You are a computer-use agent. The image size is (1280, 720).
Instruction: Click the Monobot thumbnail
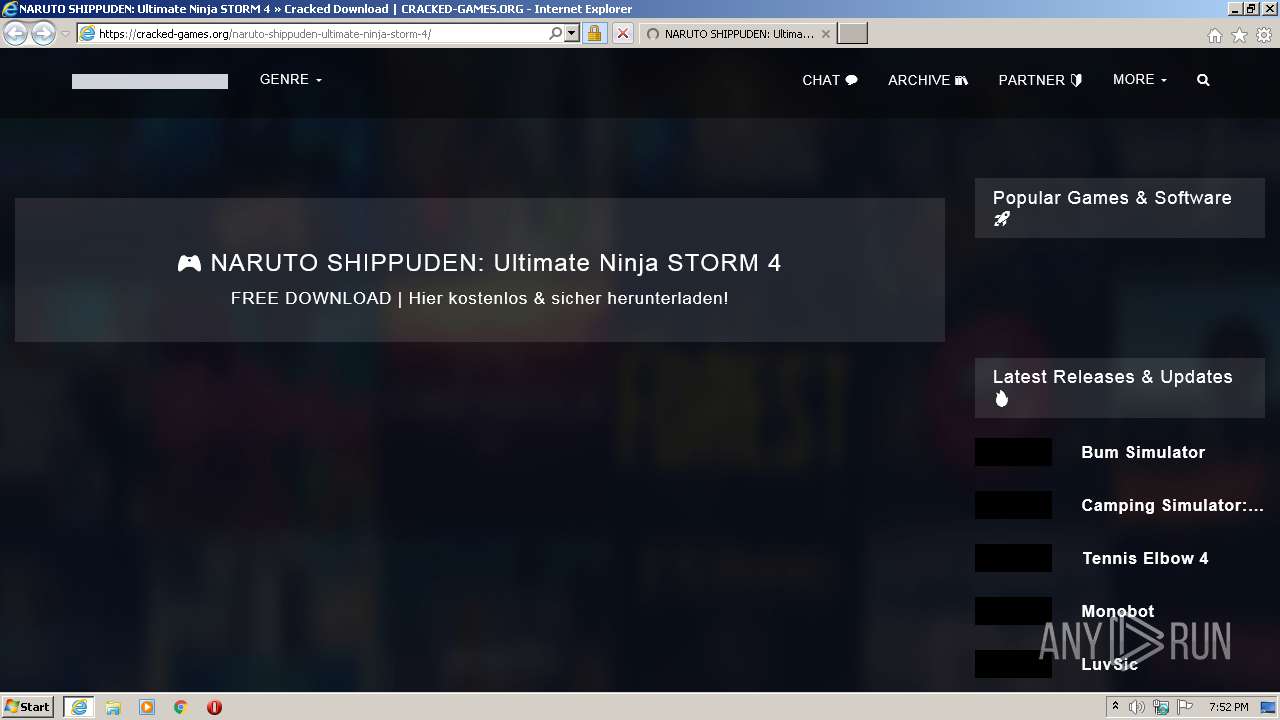coord(1013,611)
